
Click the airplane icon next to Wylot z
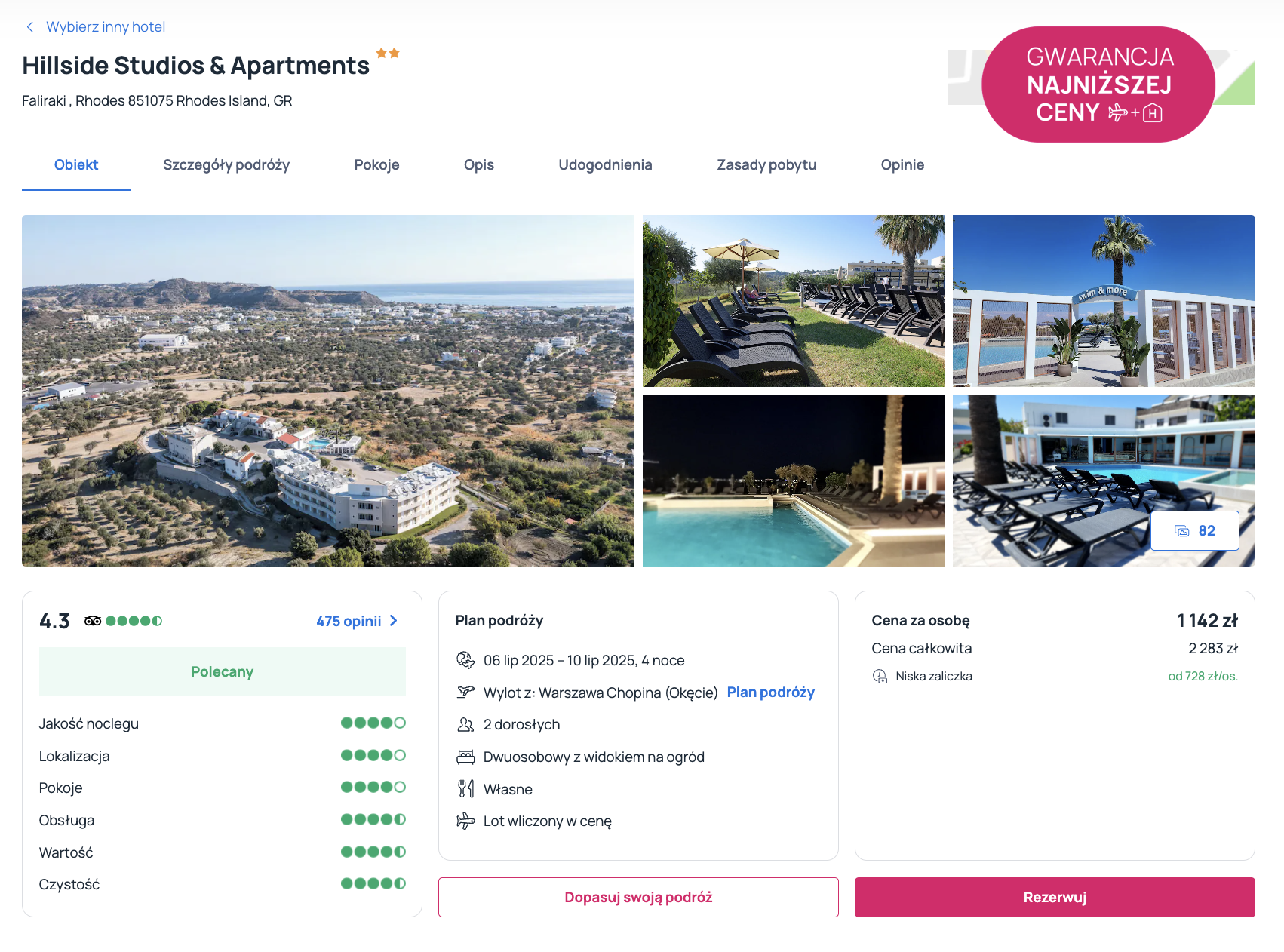(465, 692)
